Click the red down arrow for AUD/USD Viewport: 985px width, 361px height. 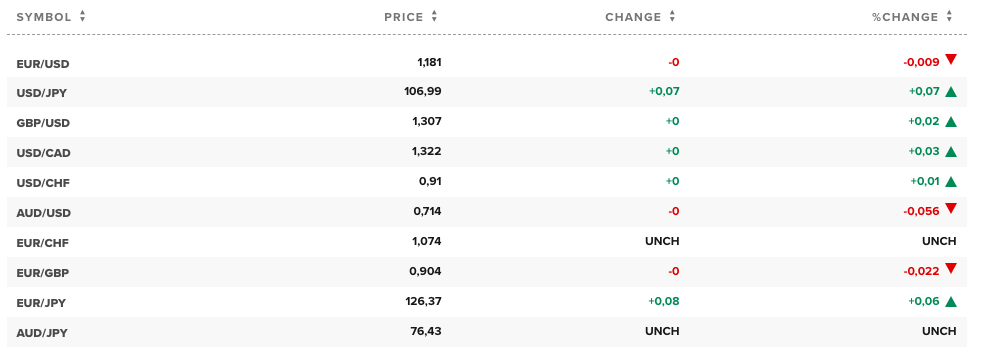[950, 208]
